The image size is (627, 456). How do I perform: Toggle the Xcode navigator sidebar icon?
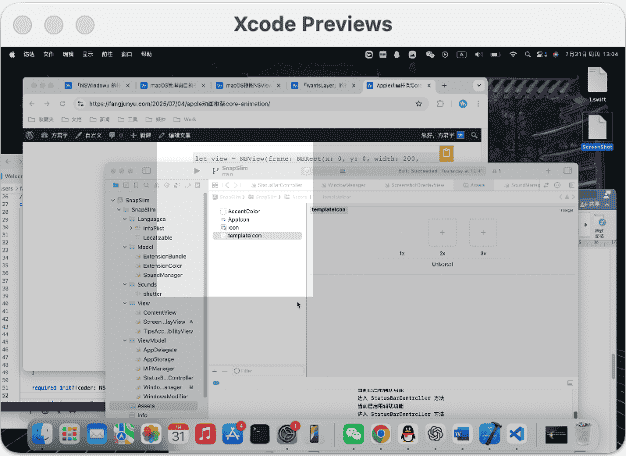pos(147,171)
